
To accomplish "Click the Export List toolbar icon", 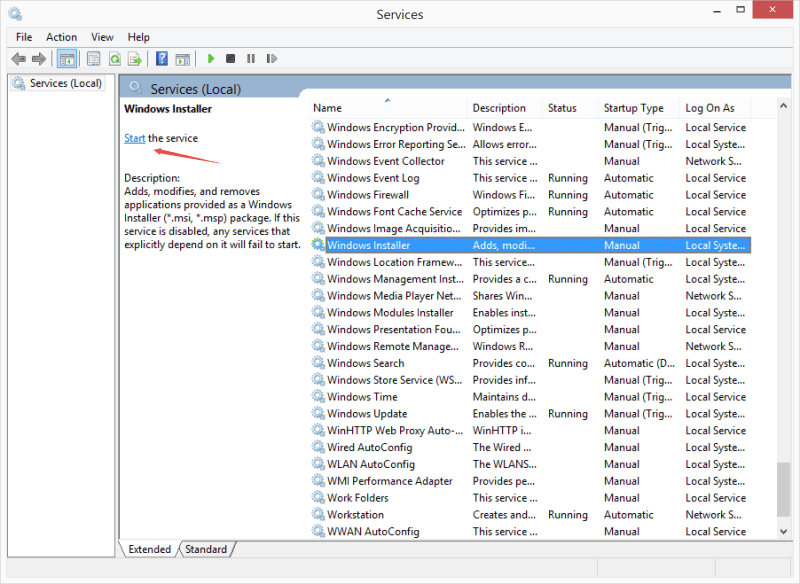I will 135,59.
